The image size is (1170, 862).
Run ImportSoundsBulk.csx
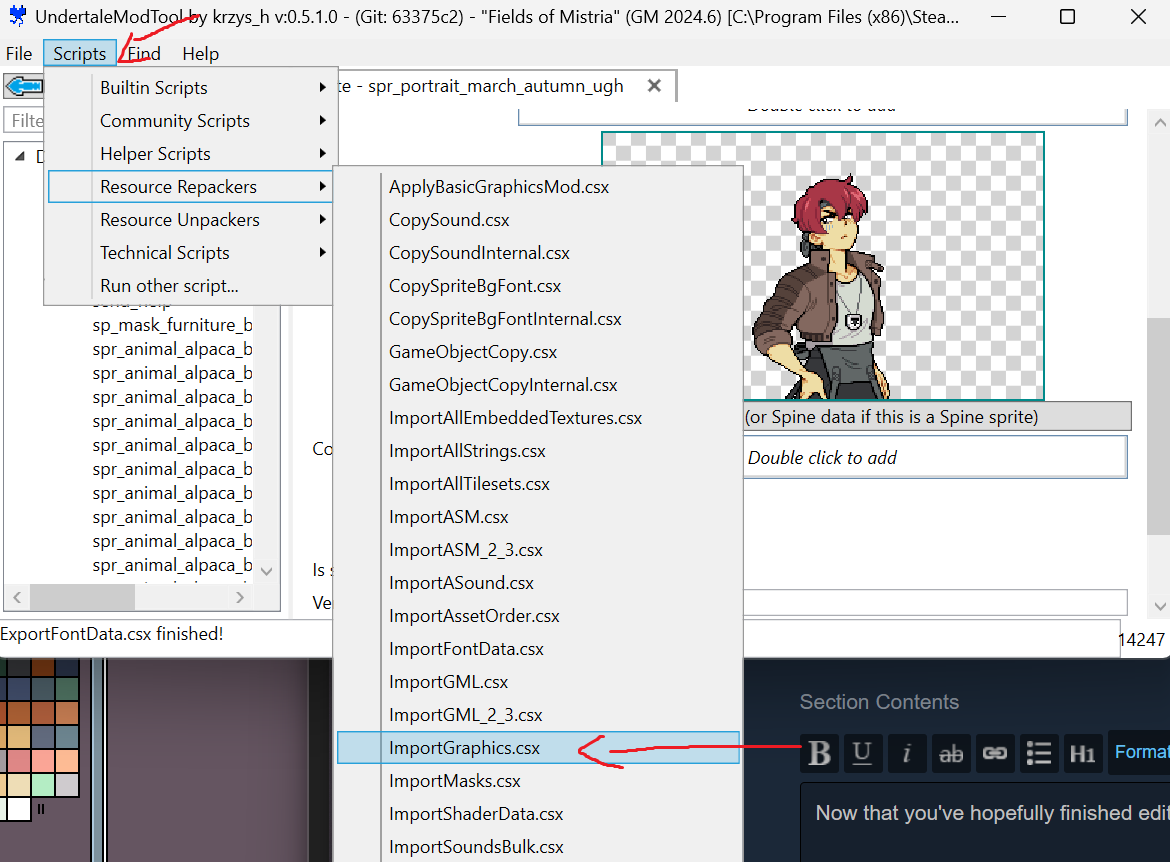point(538,847)
